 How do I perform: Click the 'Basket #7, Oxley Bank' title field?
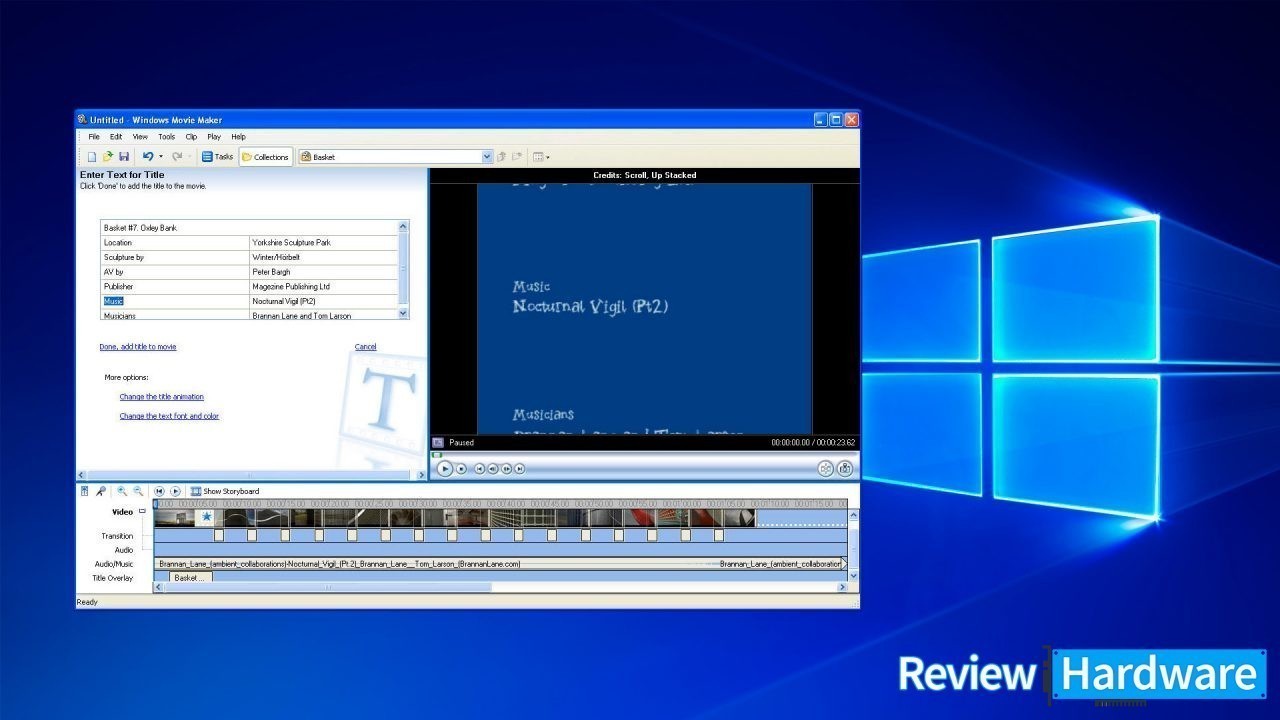pyautogui.click(x=249, y=228)
